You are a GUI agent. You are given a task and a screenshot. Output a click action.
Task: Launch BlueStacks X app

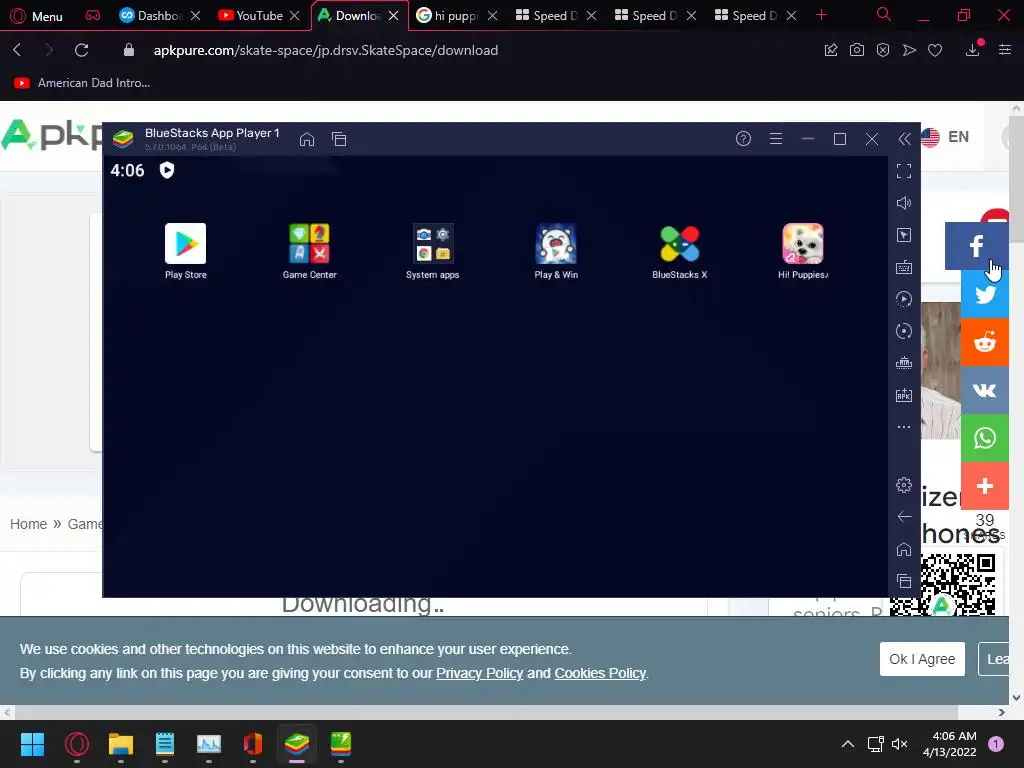(x=679, y=251)
